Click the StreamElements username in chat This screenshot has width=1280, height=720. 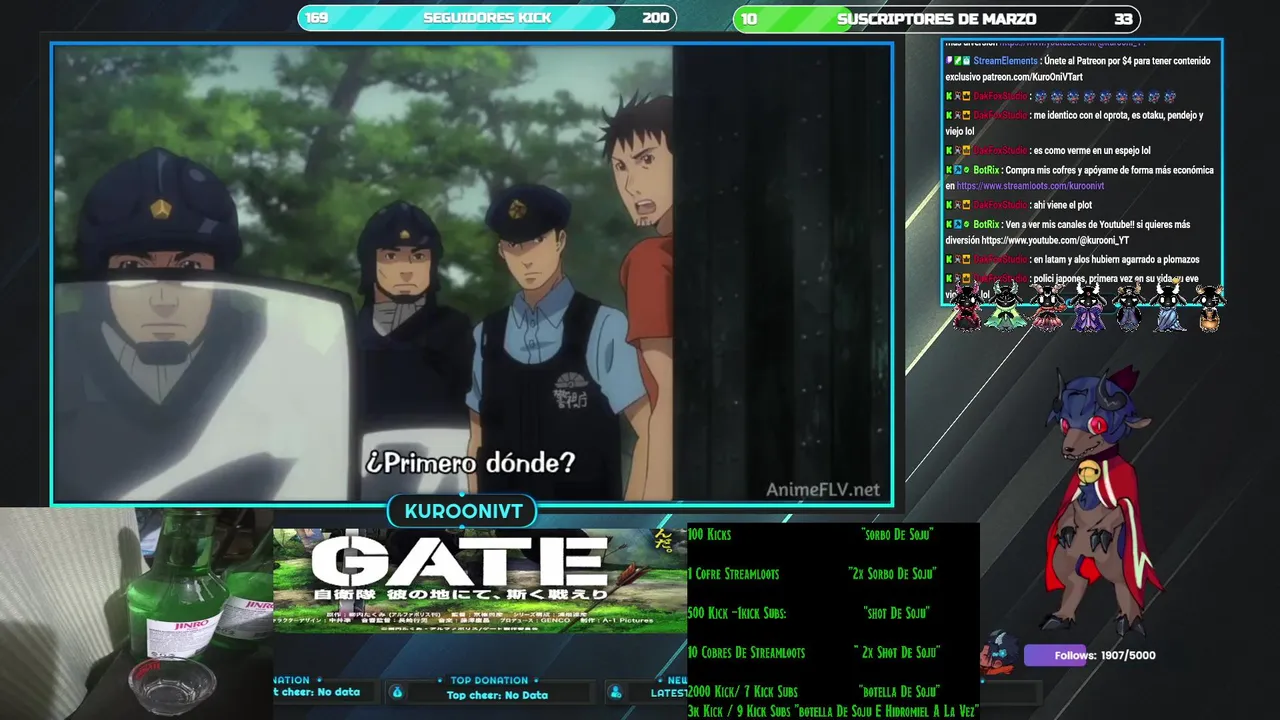1006,61
